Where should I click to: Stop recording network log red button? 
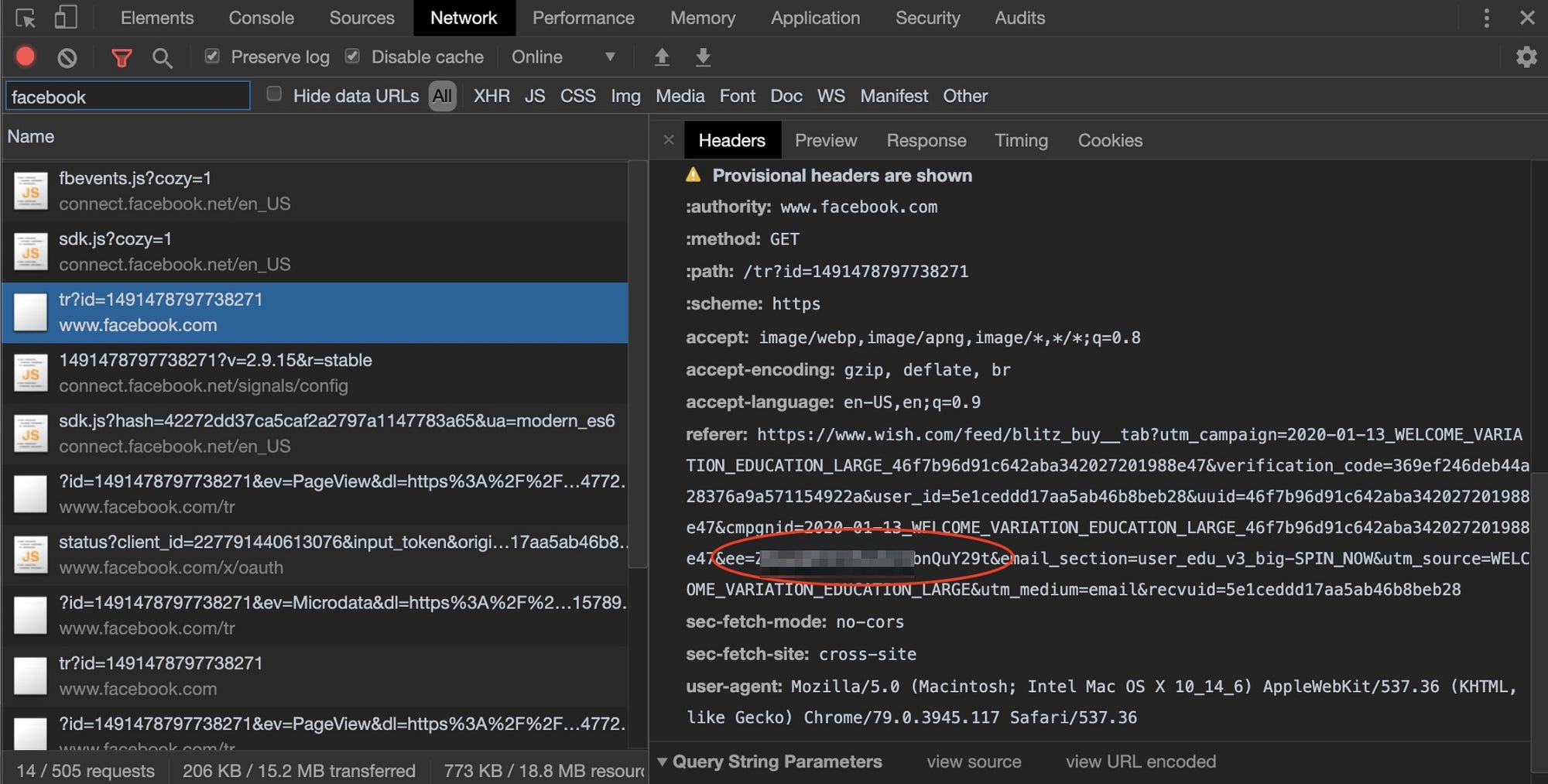pyautogui.click(x=26, y=56)
